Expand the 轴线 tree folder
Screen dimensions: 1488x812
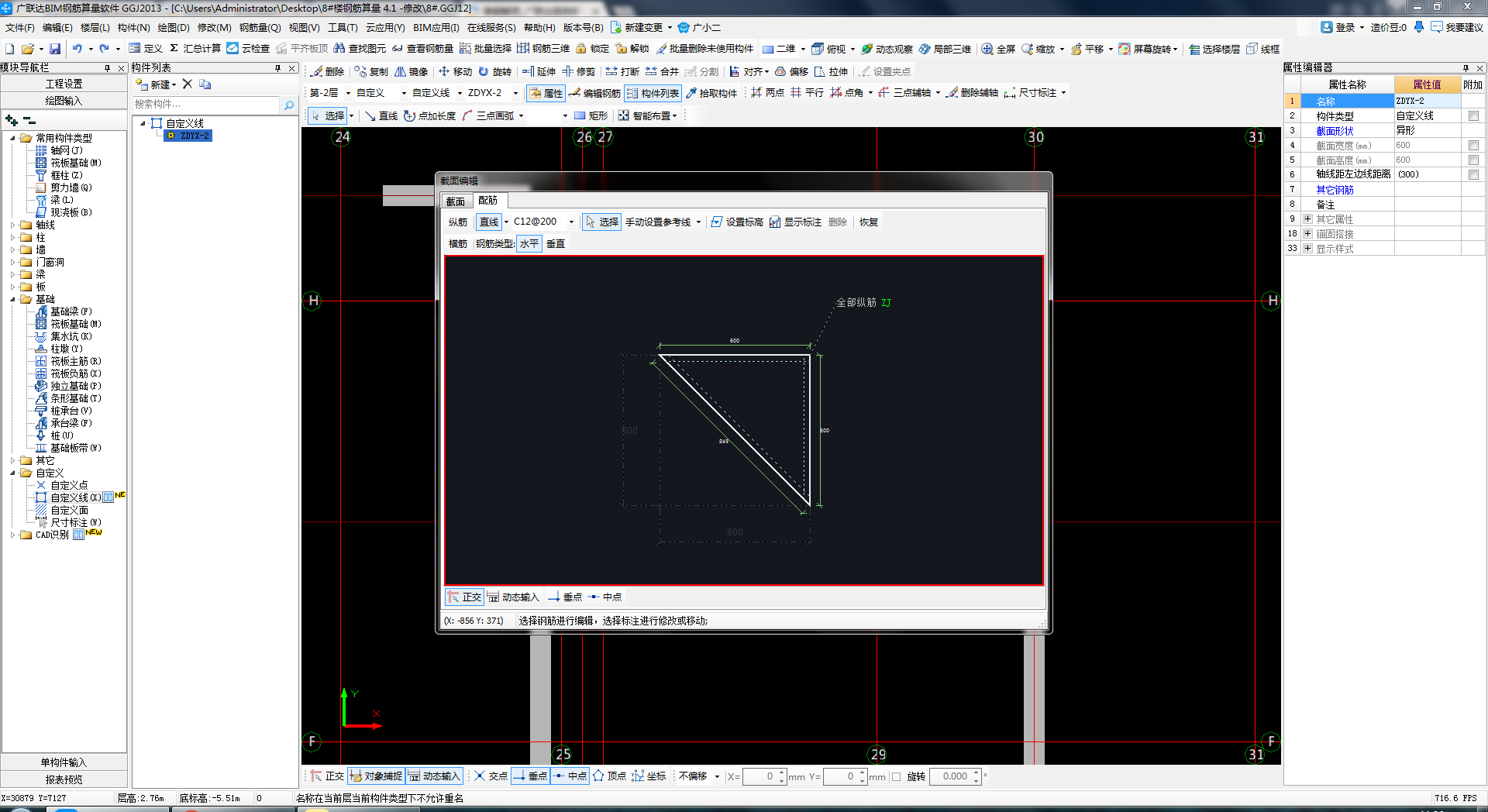pyautogui.click(x=12, y=225)
